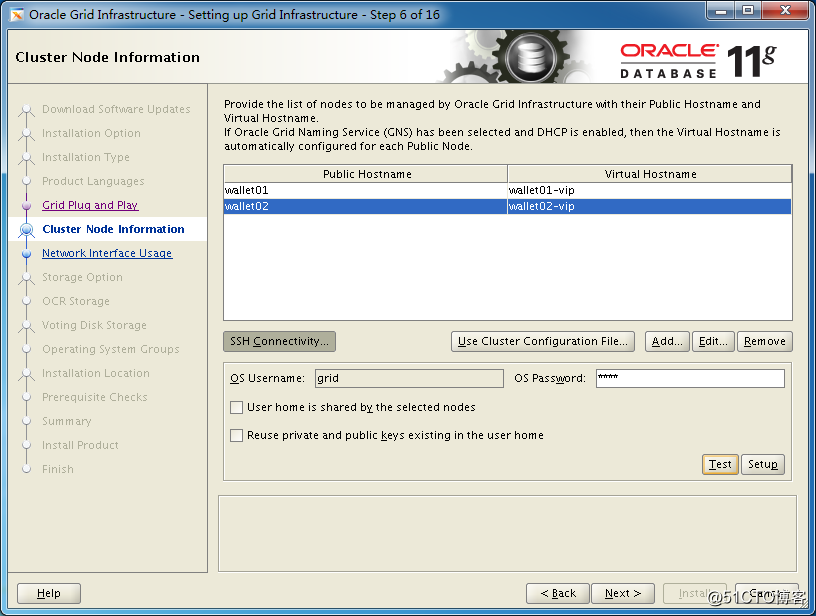Select the wallet01 public hostname row

[x=507, y=190]
